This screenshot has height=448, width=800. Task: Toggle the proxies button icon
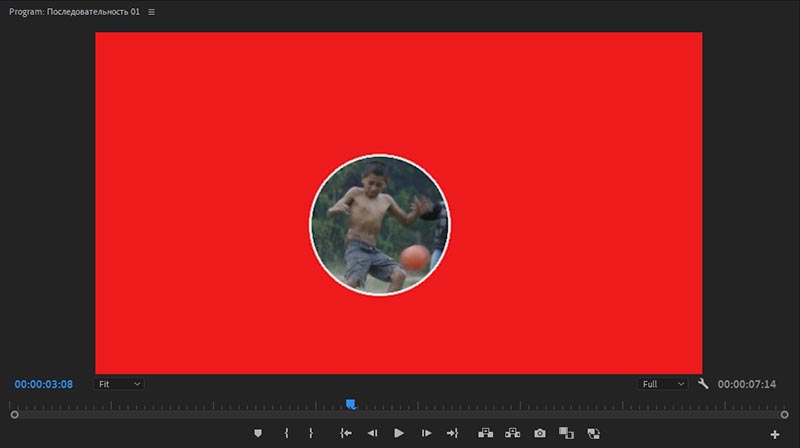point(593,433)
